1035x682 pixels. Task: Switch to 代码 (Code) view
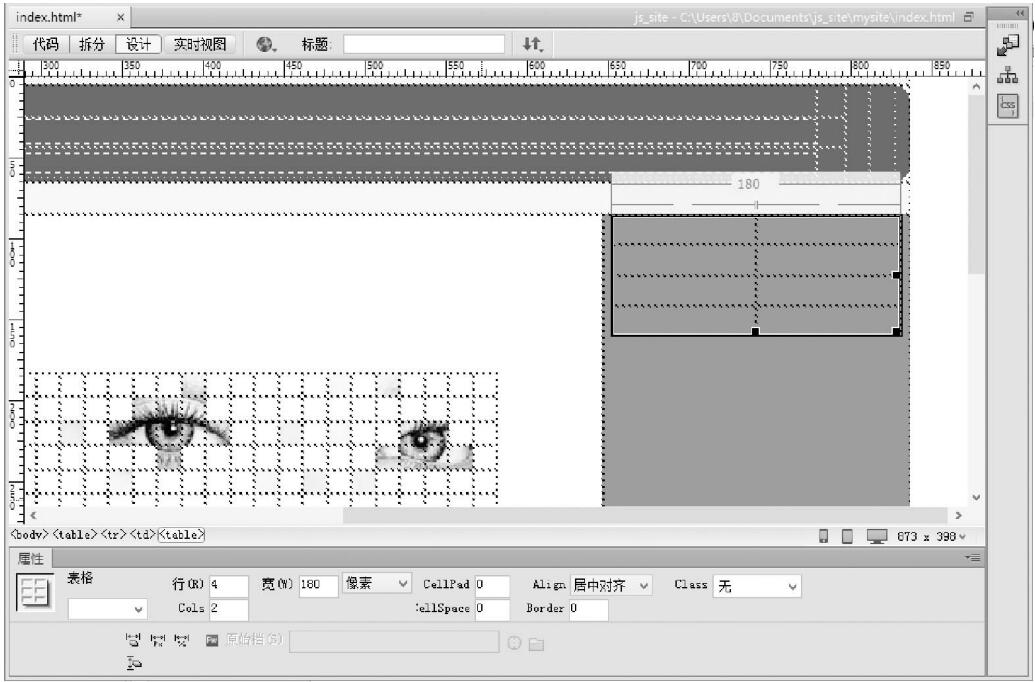[46, 44]
